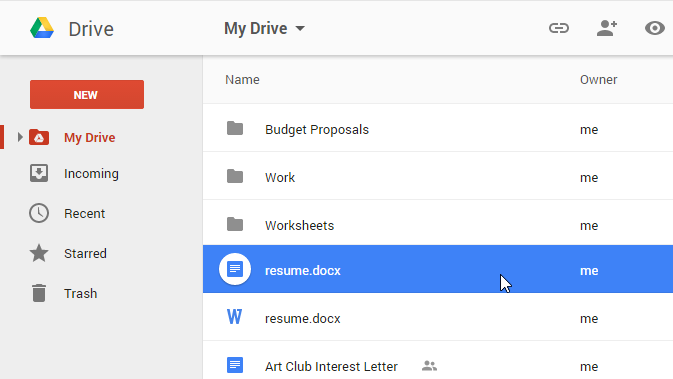Click owner 'me' in Worksheets row
The image size is (673, 379).
pos(589,226)
